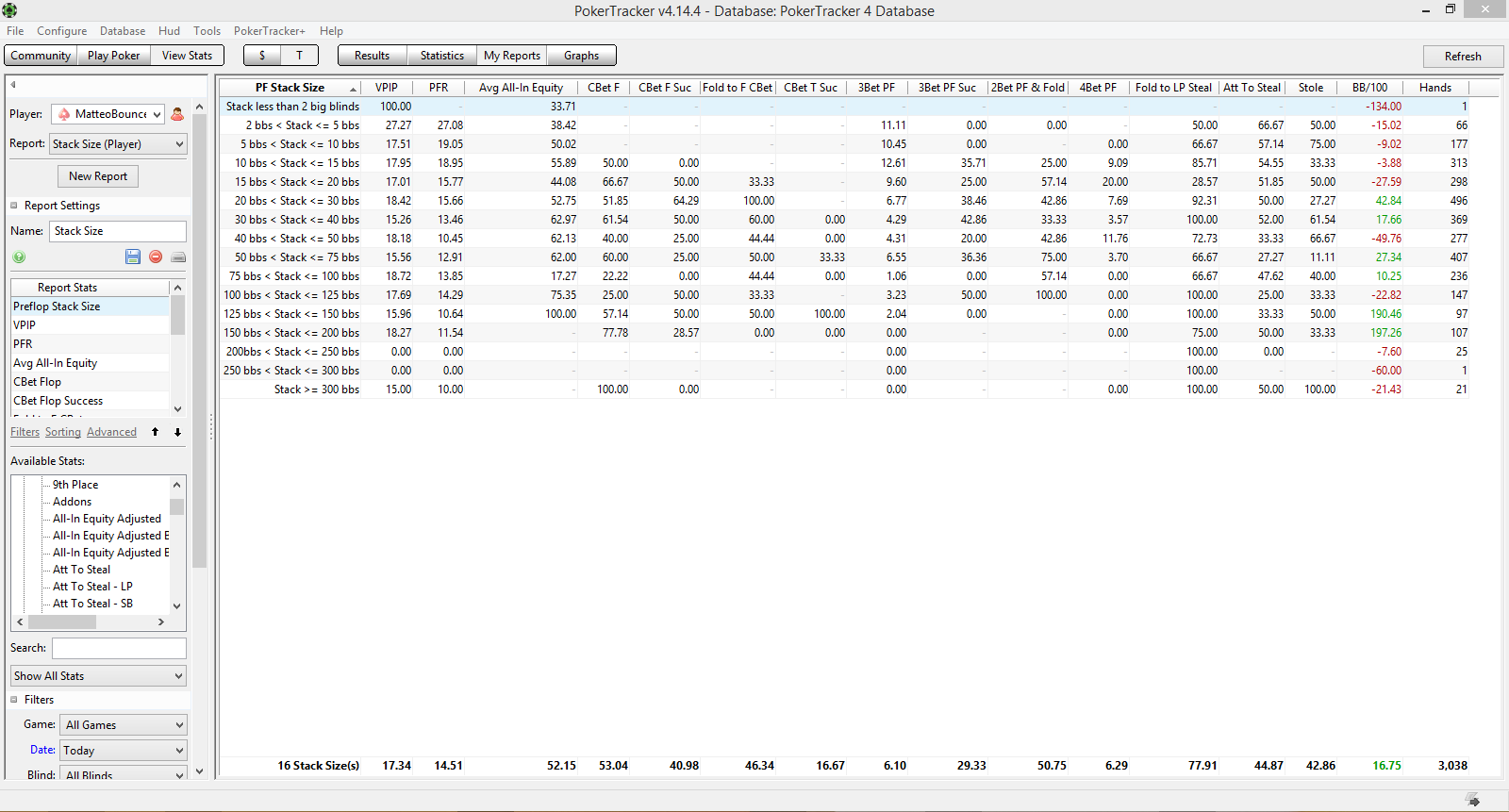
Task: Switch to the View Stats tab
Action: coord(187,56)
